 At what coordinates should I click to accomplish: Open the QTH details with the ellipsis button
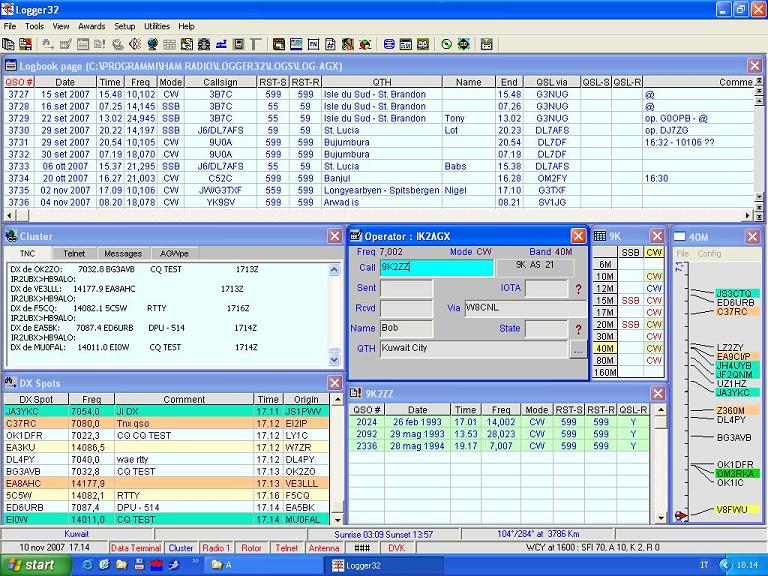(x=577, y=349)
